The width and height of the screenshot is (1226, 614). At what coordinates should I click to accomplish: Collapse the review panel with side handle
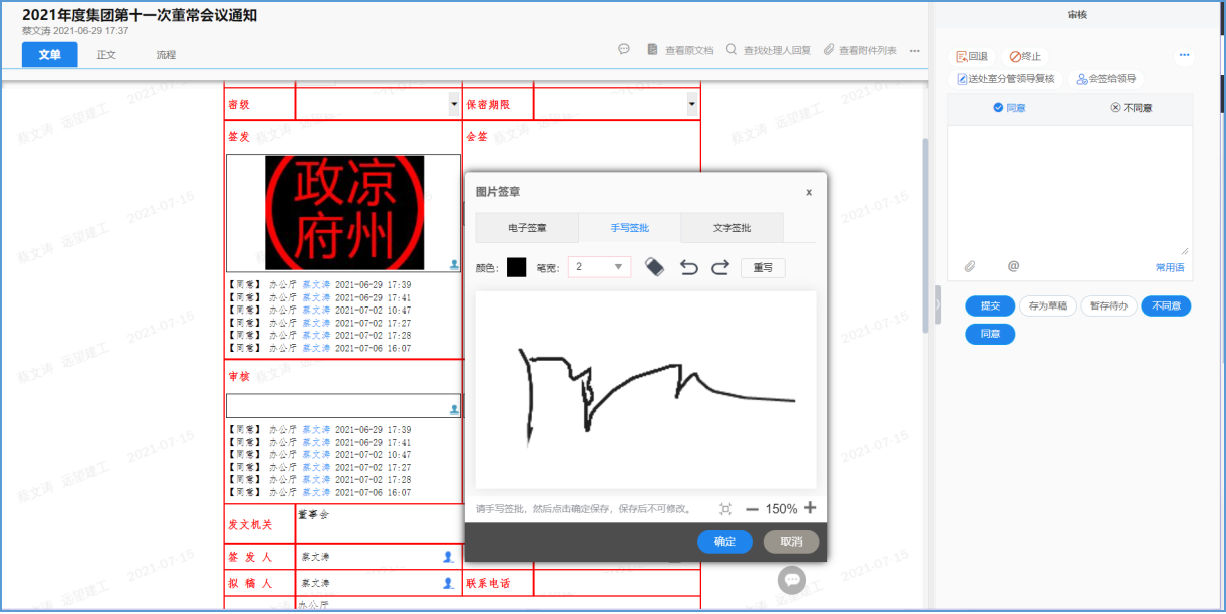coord(938,304)
